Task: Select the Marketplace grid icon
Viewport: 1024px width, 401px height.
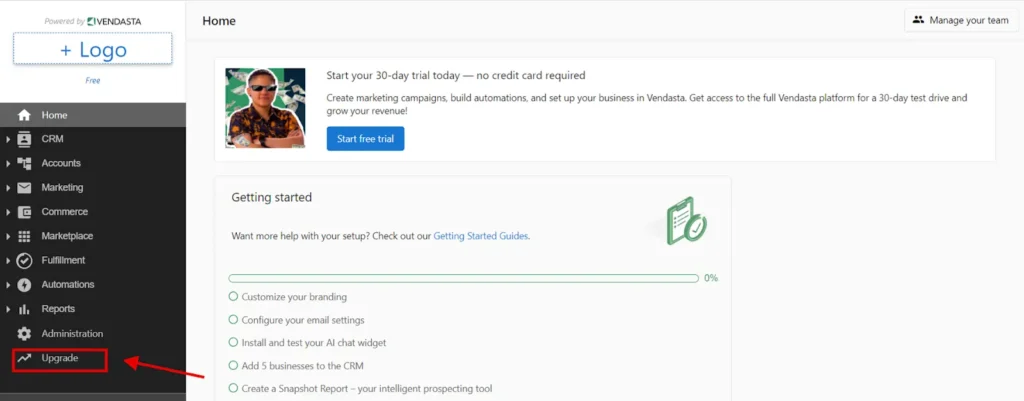Action: (24, 236)
